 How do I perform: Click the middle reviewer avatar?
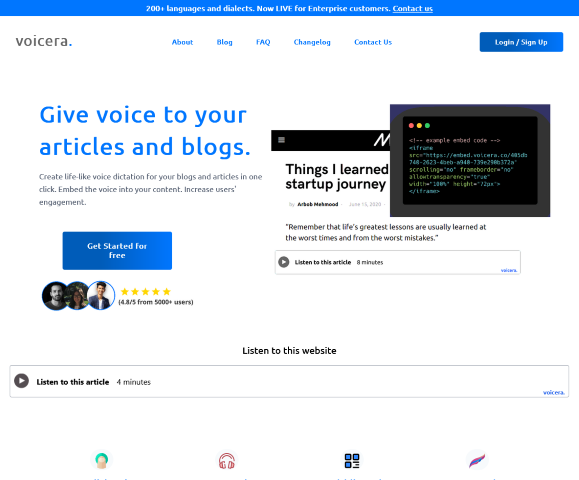(x=77, y=296)
